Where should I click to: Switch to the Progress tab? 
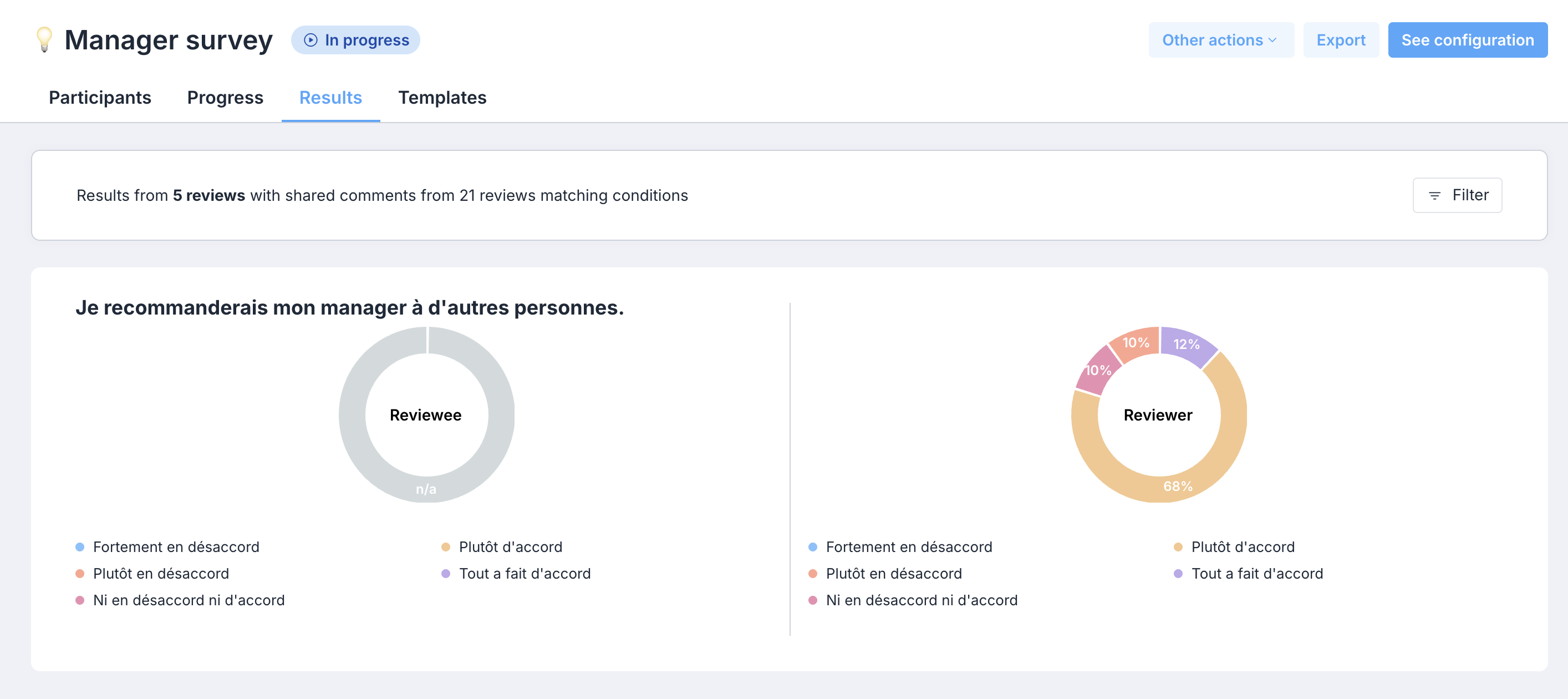click(x=225, y=98)
